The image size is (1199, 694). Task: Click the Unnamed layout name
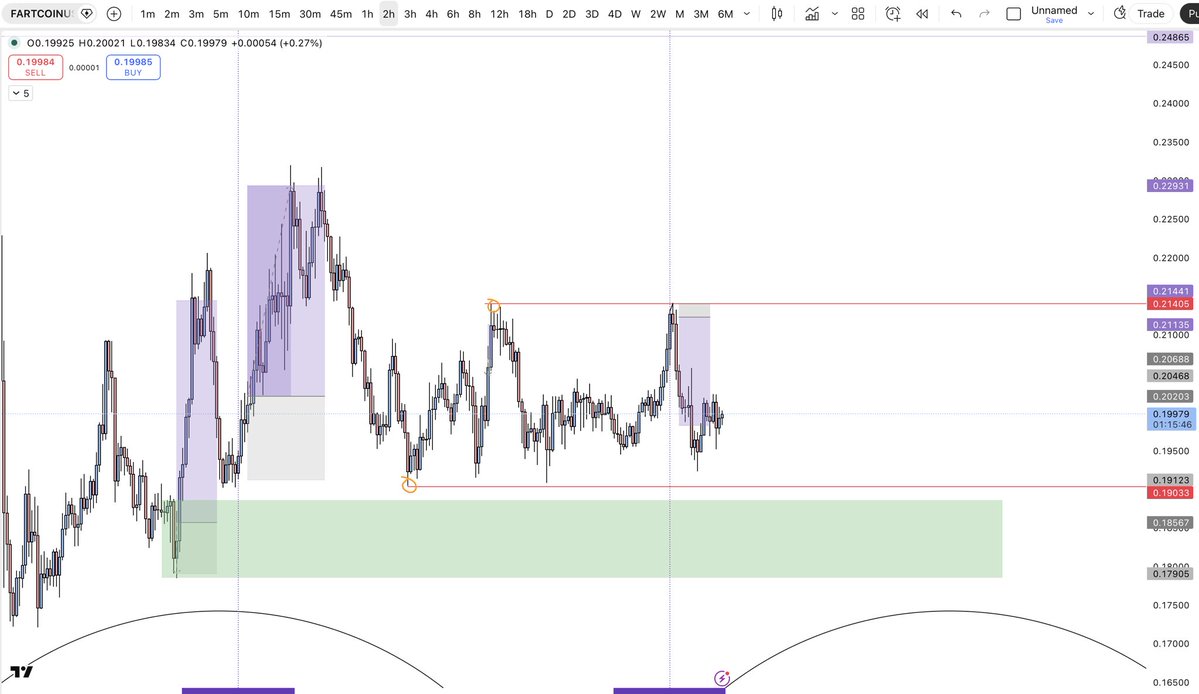coord(1054,10)
